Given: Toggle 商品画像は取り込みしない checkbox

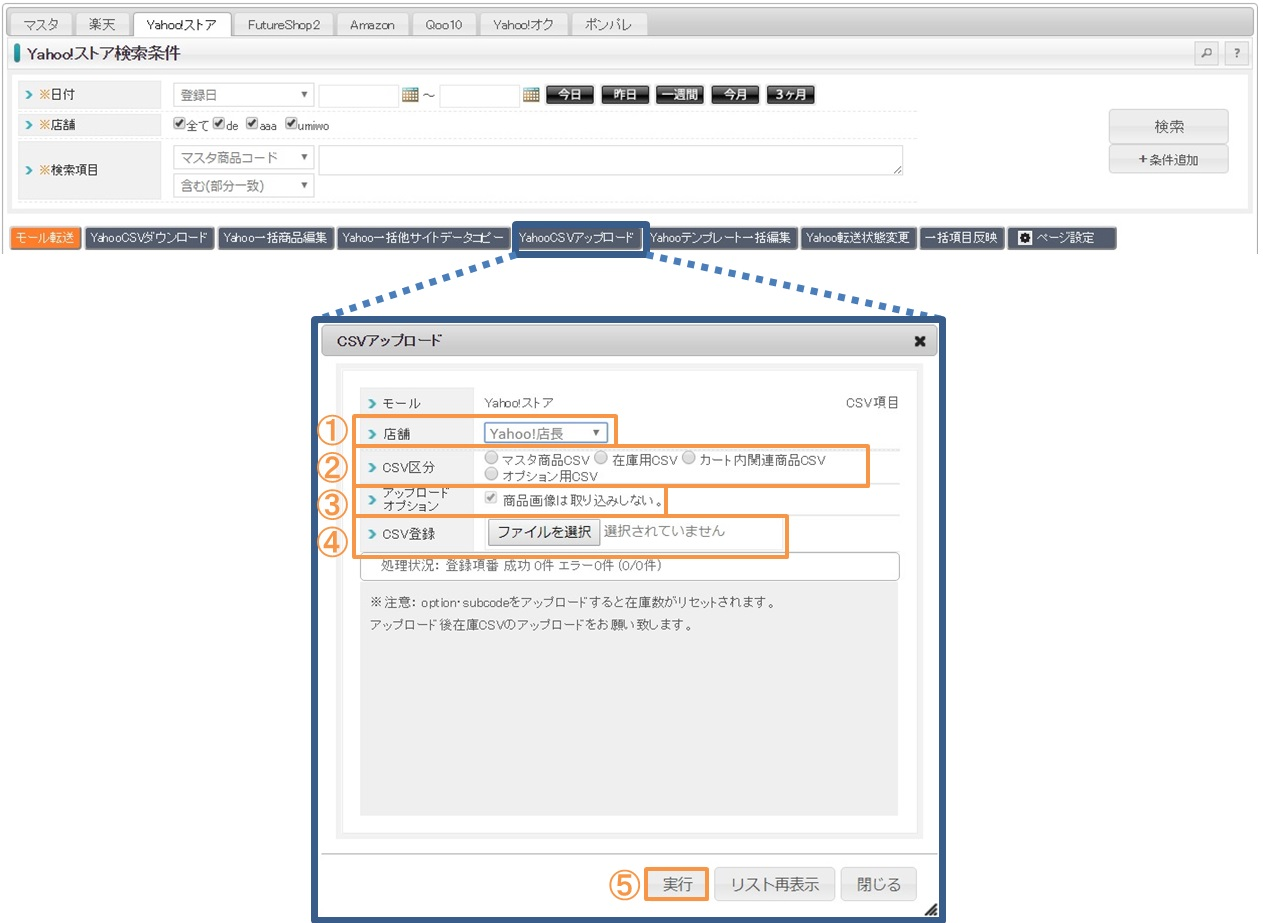Looking at the screenshot, I should (491, 497).
